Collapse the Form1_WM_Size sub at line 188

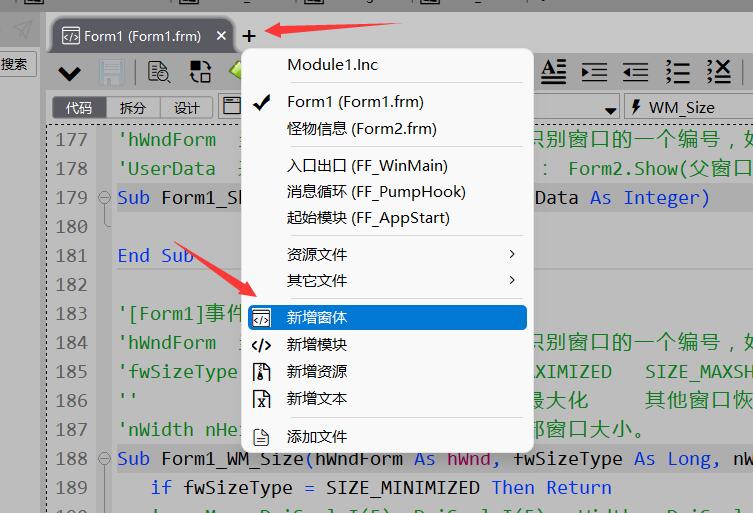pos(104,458)
